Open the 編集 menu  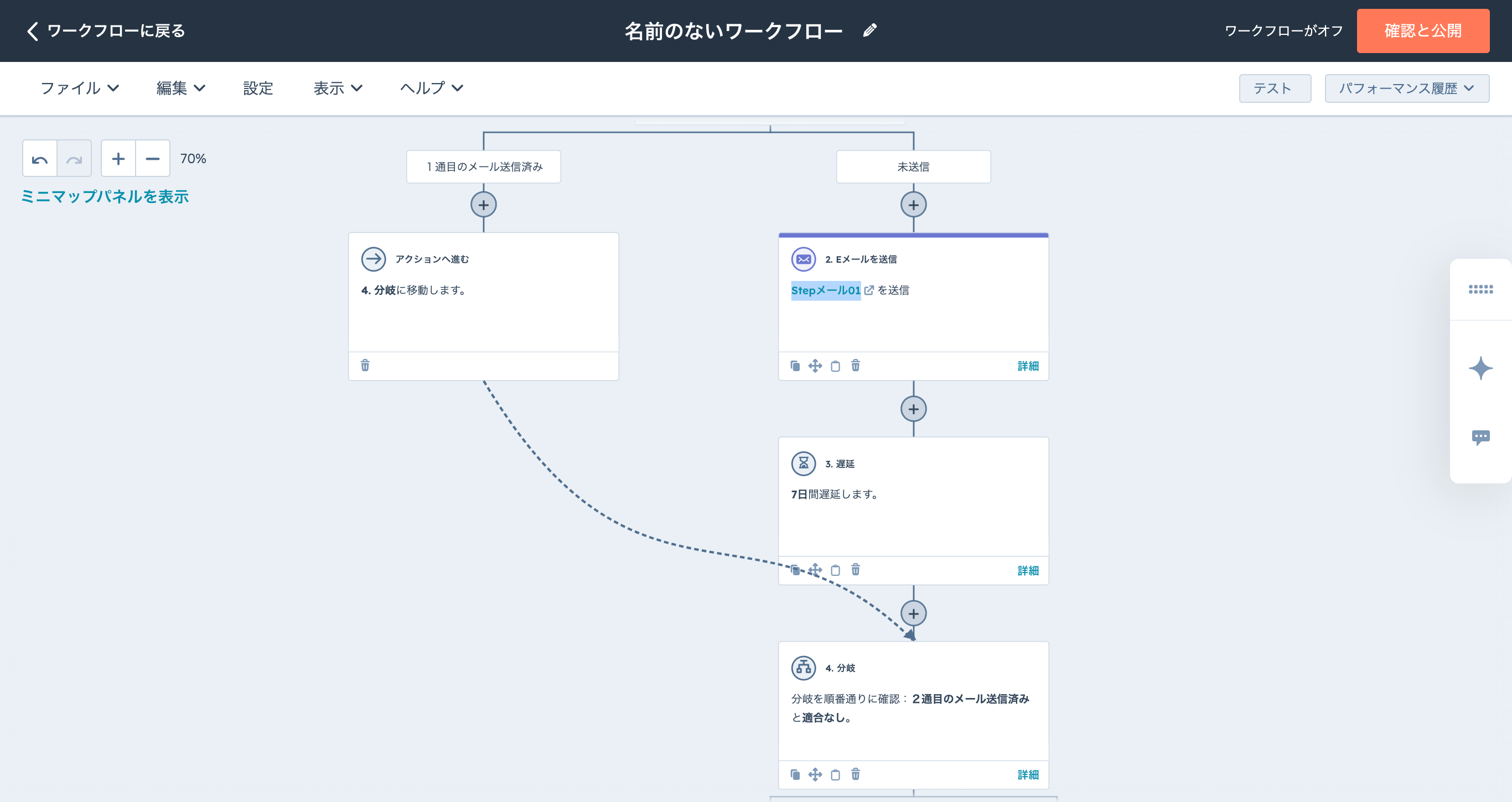click(x=181, y=88)
